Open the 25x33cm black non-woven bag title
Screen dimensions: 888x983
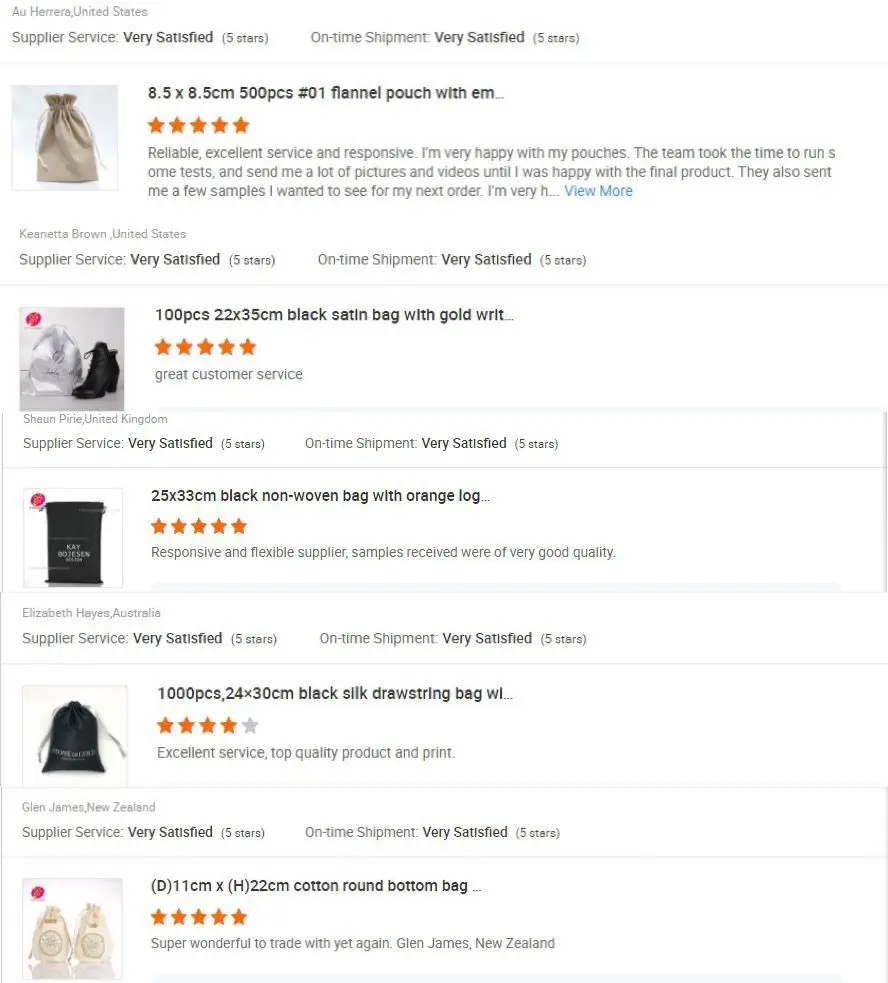[320, 495]
